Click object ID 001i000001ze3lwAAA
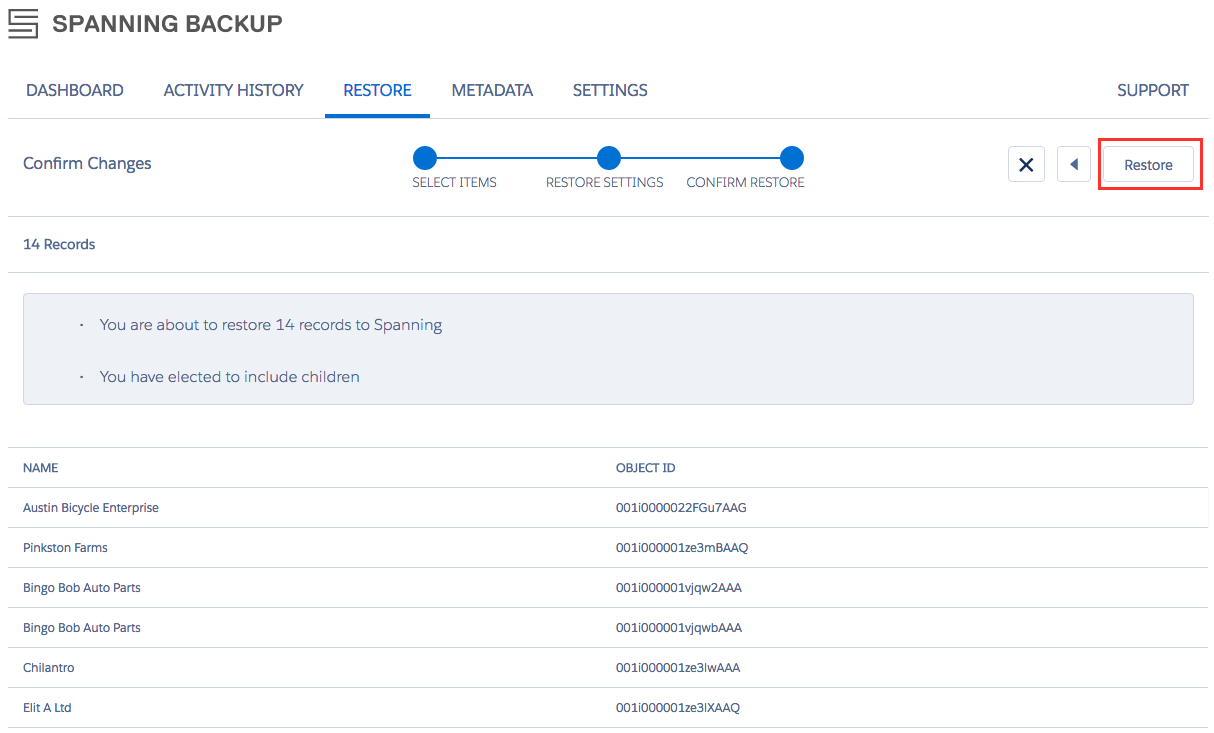Screen dimensions: 1214x733 point(678,668)
